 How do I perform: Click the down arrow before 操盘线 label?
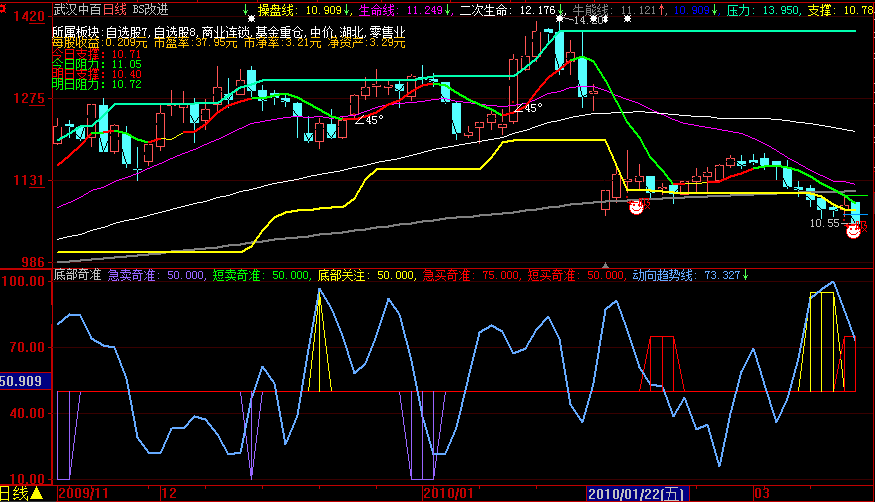click(x=245, y=9)
